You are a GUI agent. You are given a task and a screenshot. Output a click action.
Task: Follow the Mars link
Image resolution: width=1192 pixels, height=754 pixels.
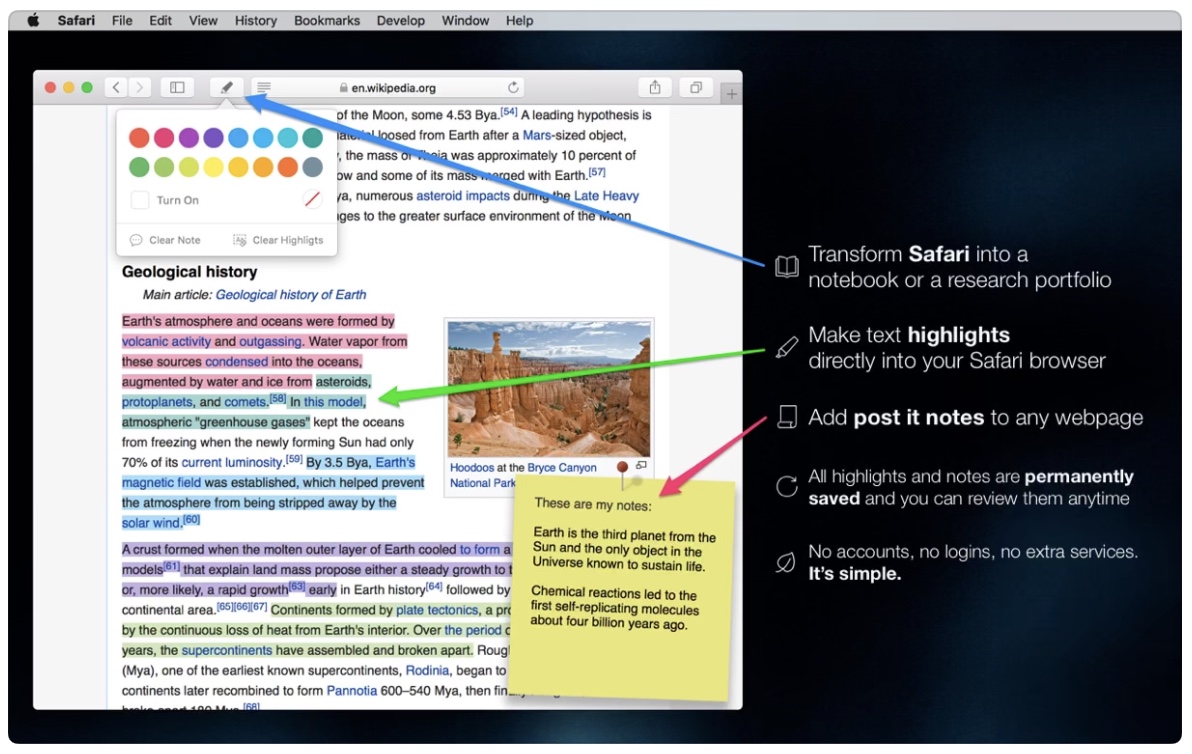coord(537,135)
